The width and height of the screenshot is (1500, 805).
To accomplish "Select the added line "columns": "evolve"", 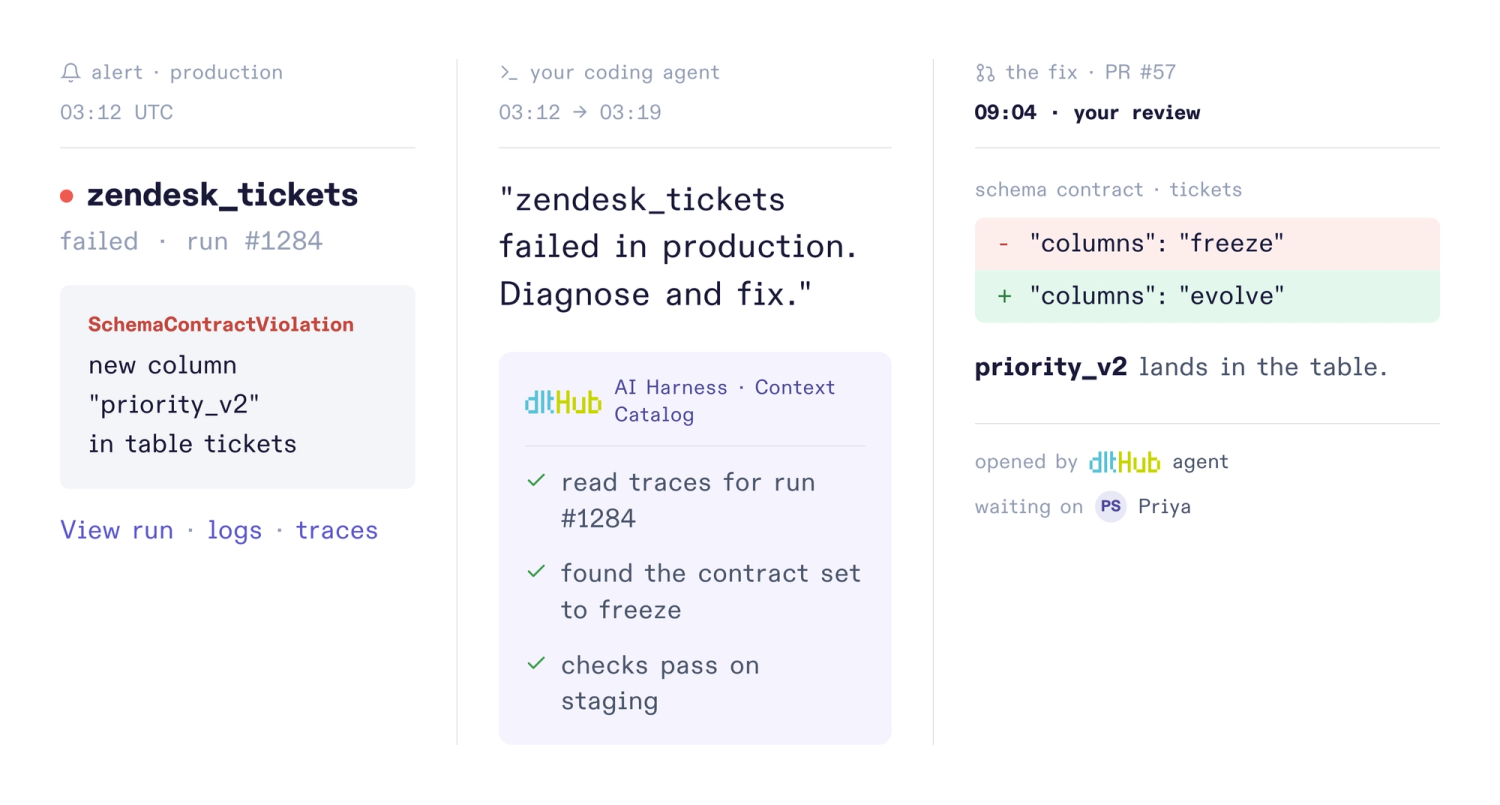I will (1207, 296).
